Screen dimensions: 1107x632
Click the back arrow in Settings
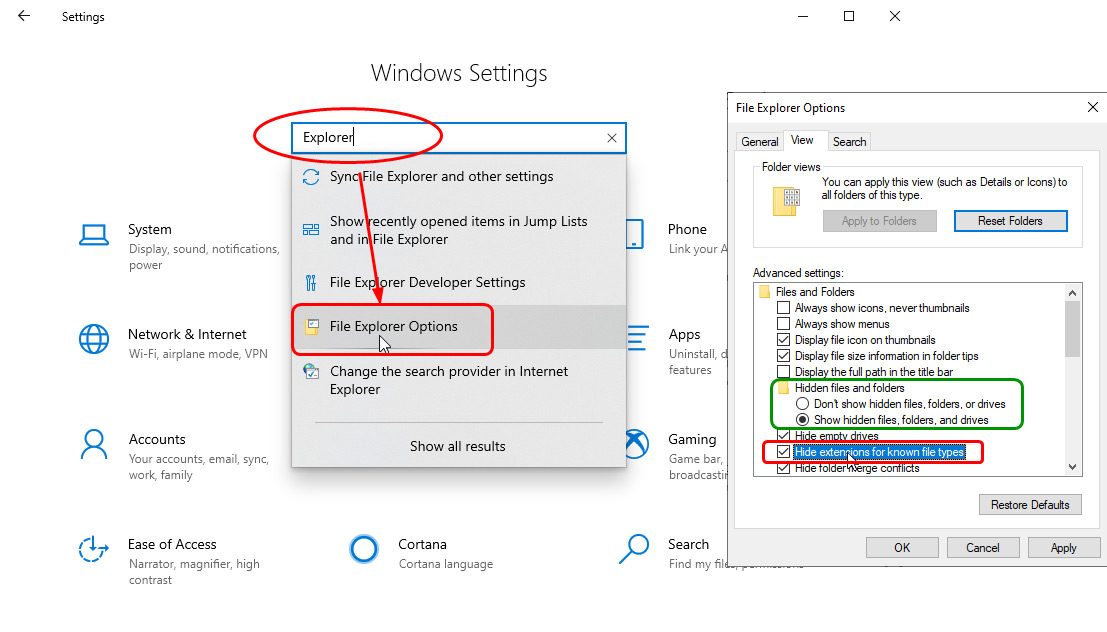coord(24,16)
